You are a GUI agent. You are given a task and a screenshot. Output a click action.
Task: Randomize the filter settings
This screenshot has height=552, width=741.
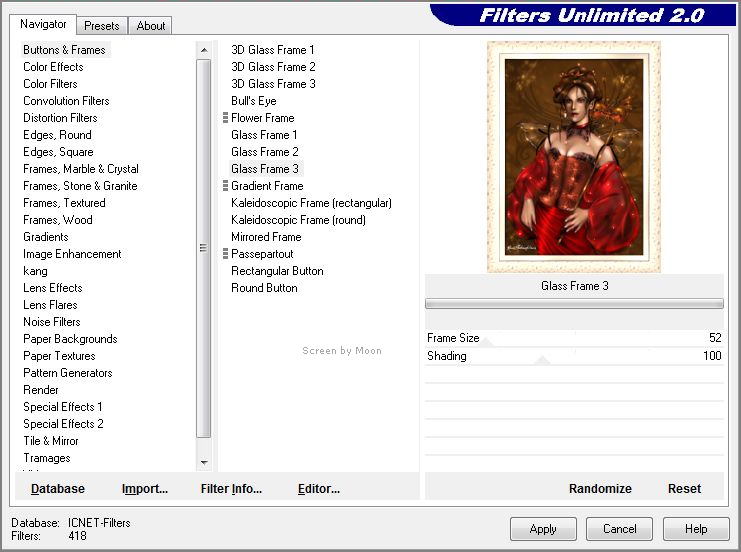click(x=600, y=489)
